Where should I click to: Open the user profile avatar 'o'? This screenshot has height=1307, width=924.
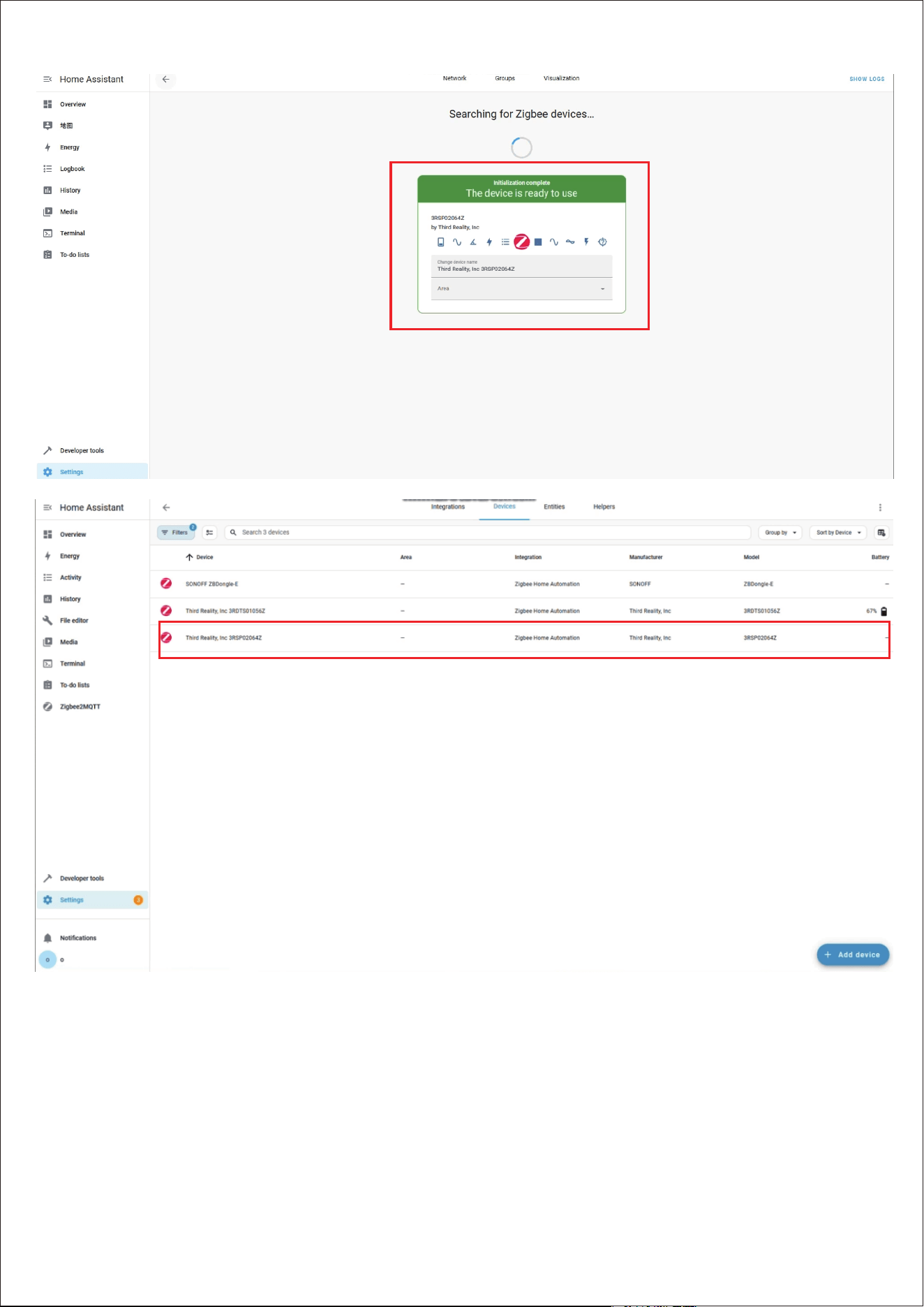pos(47,960)
